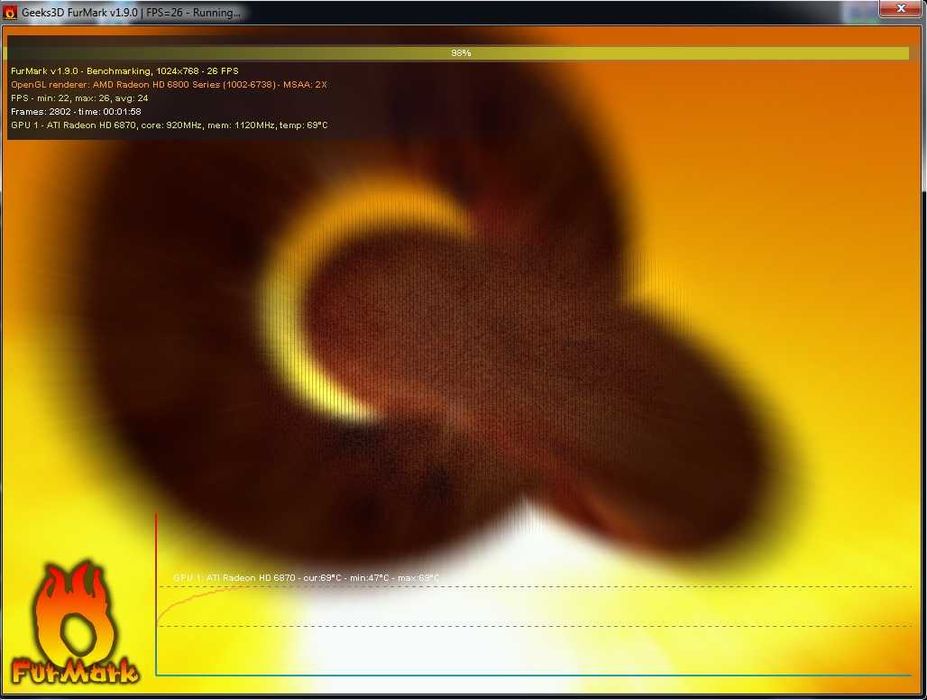
Task: Click the FurMark flame icon in title bar
Action: (x=10, y=12)
